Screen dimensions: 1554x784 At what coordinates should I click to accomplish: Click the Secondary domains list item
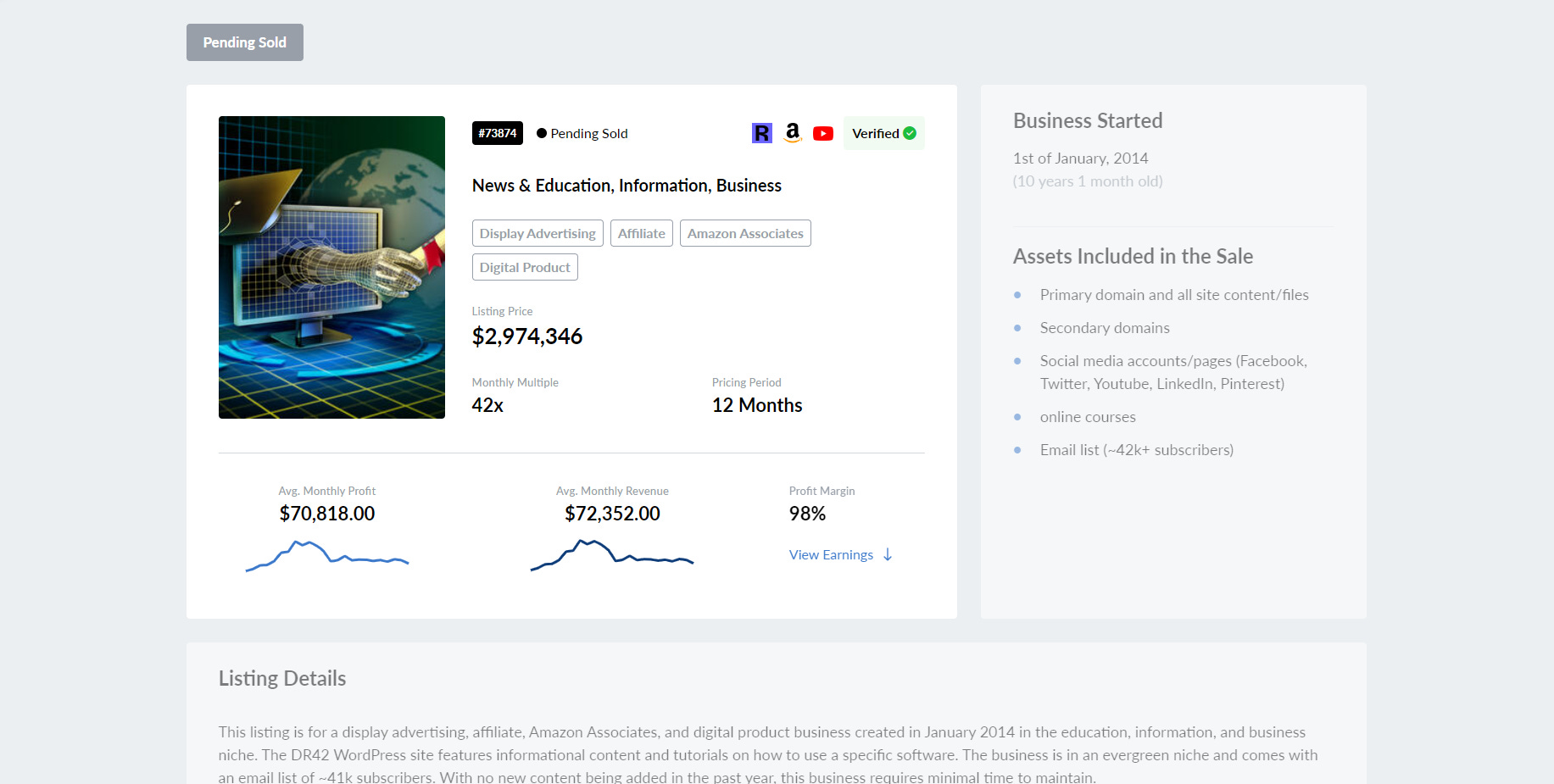(x=1105, y=328)
